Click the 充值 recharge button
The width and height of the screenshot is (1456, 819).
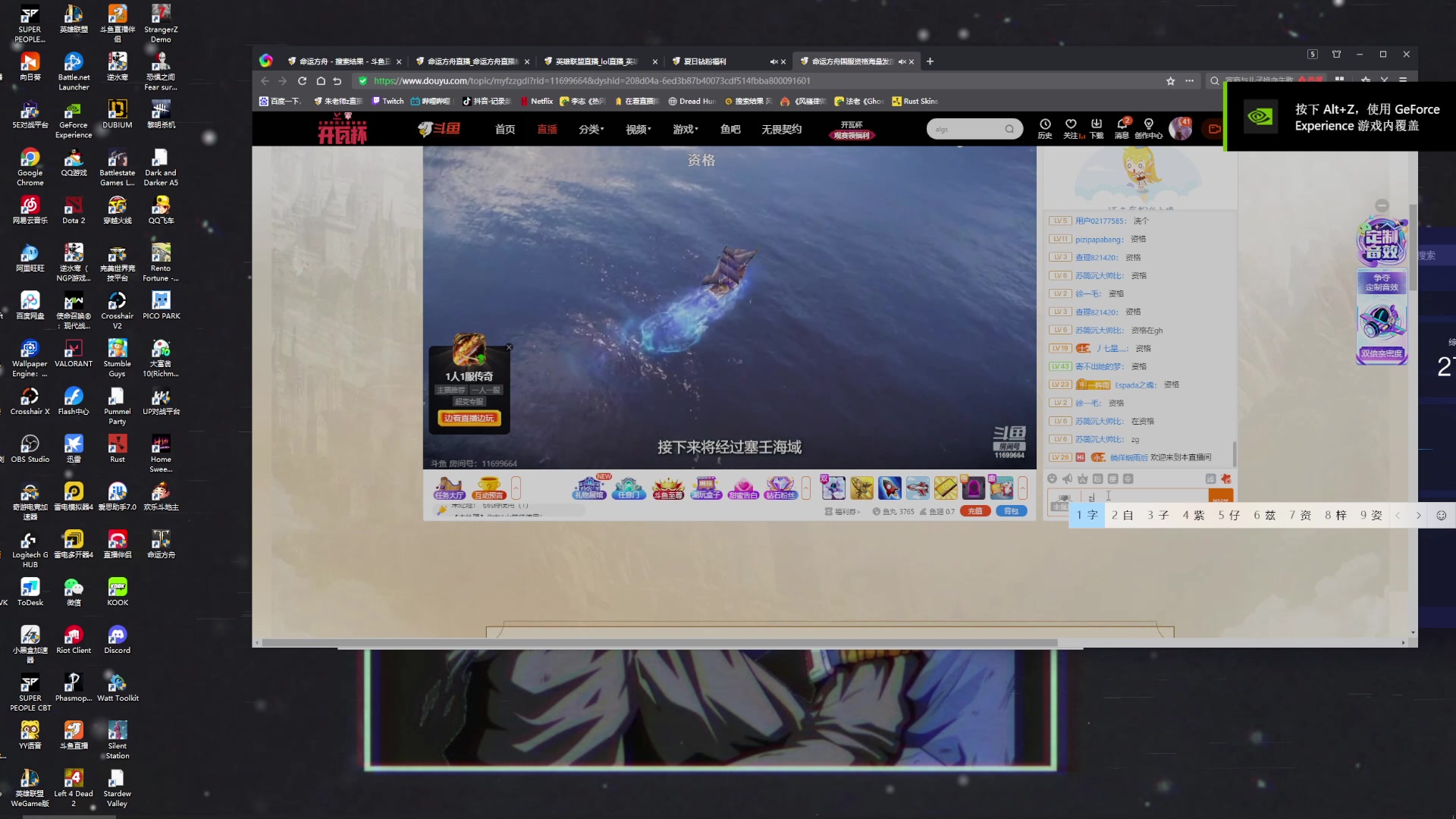[975, 511]
